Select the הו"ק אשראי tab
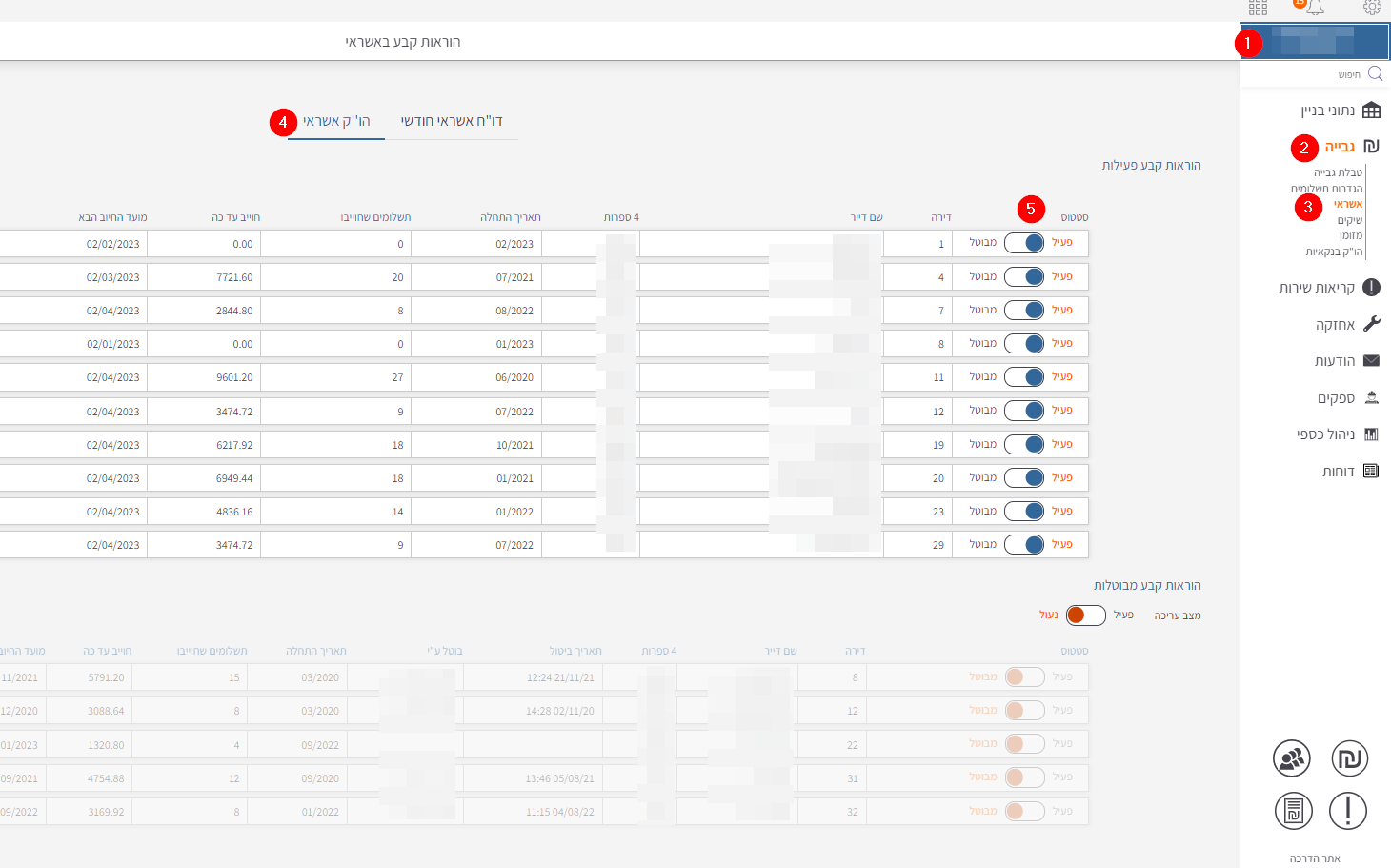This screenshot has height=868, width=1391. click(336, 121)
